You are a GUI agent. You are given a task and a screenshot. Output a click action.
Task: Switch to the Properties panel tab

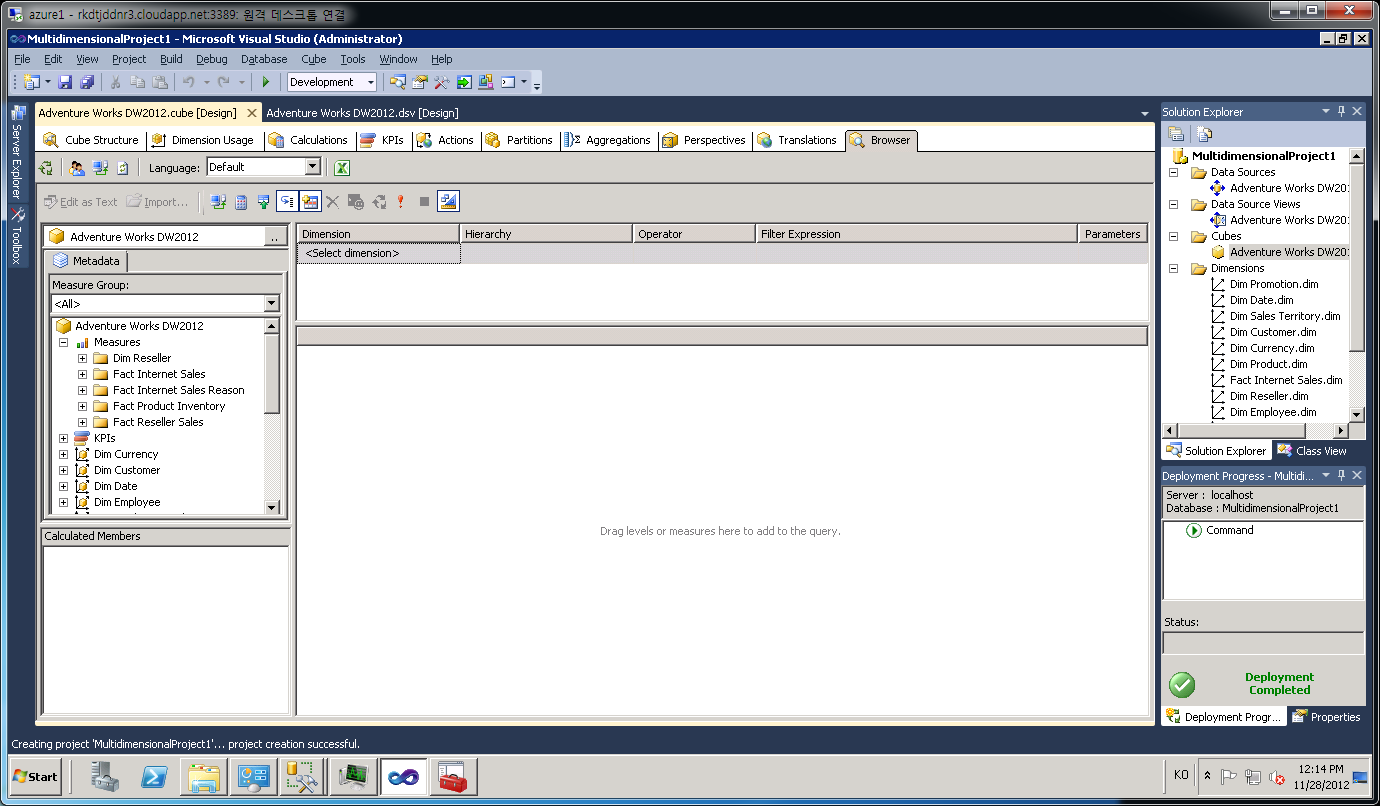tap(1326, 717)
